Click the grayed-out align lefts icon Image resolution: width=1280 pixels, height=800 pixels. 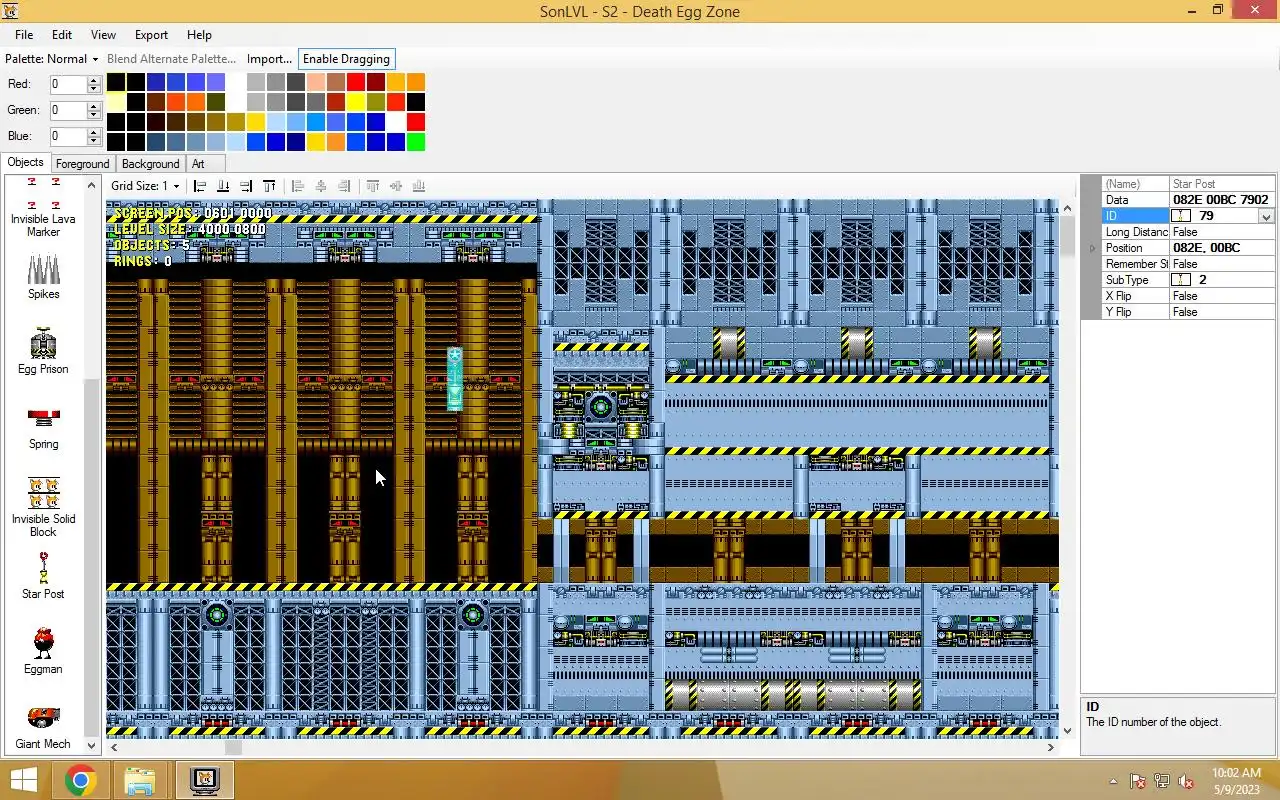(x=297, y=186)
